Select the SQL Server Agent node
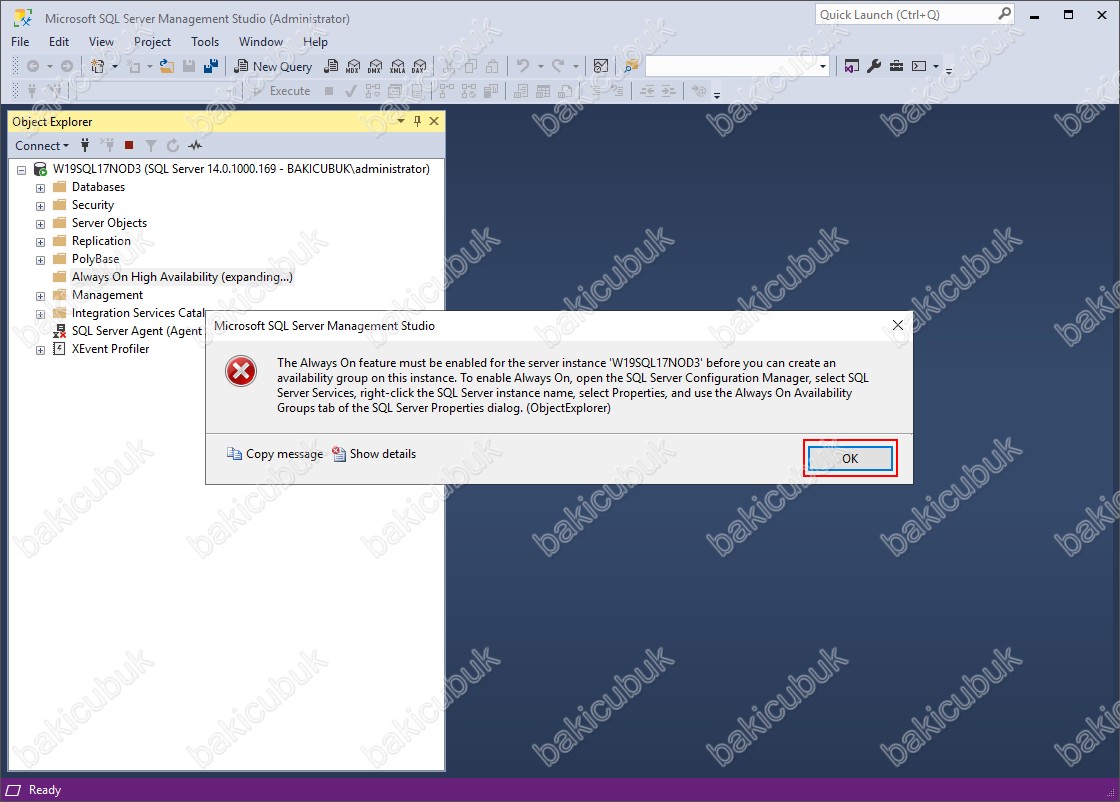 coord(136,331)
